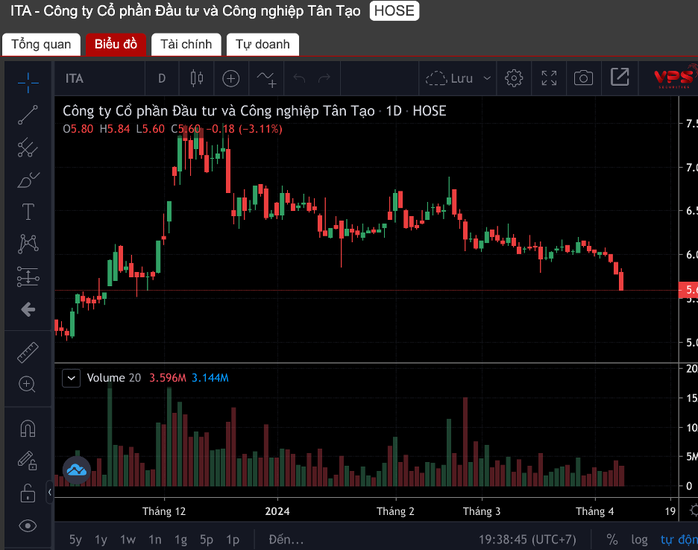Set the range to 5y
The height and width of the screenshot is (550, 698).
coord(75,540)
